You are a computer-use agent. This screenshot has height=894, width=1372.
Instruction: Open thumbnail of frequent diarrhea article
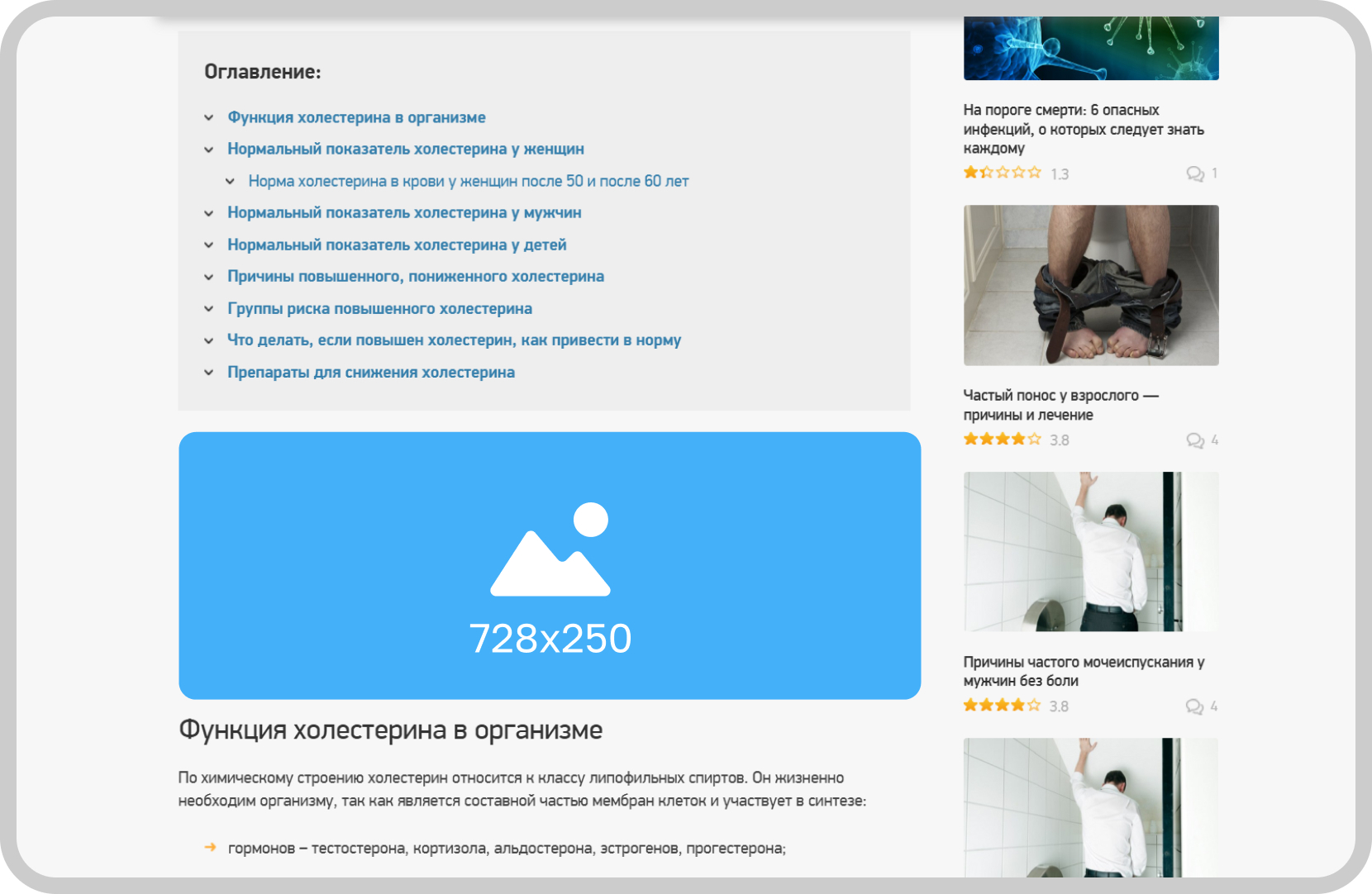pos(1091,285)
